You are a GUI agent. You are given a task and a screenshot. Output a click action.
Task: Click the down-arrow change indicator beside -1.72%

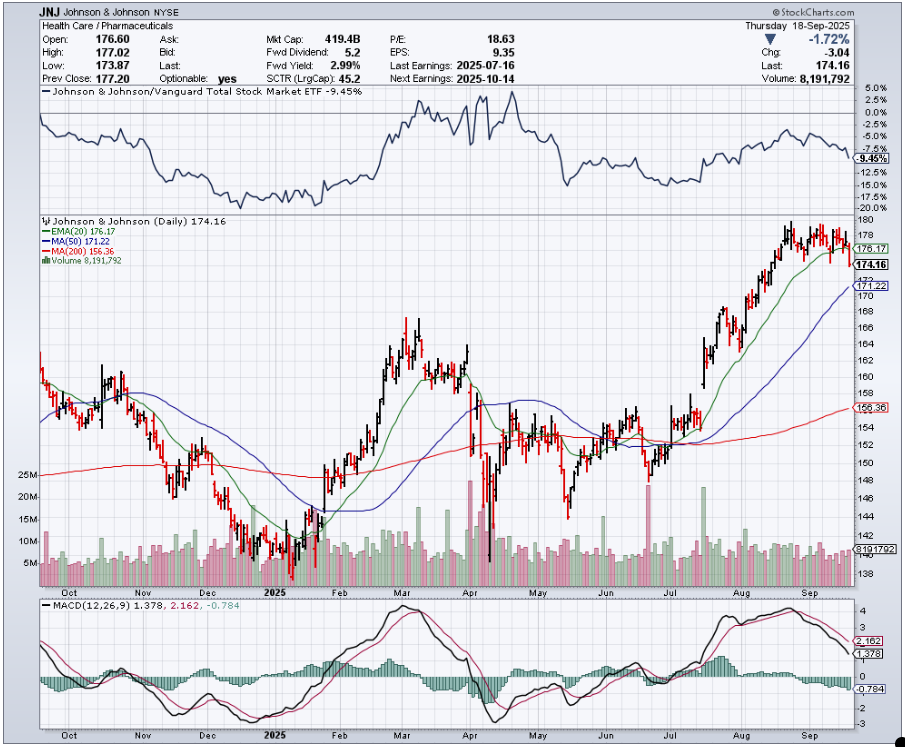coord(770,39)
